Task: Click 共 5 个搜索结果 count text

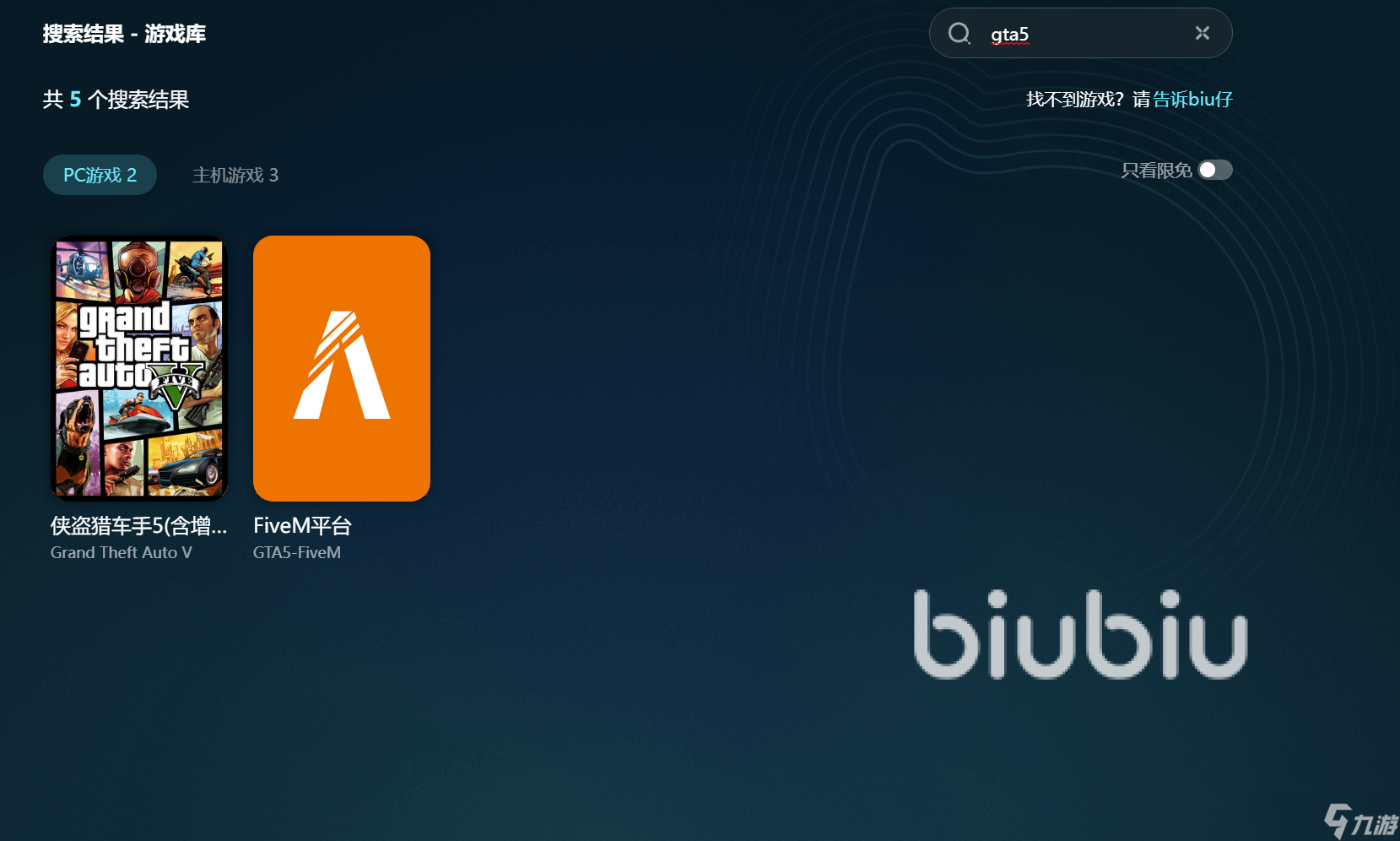Action: [x=116, y=100]
